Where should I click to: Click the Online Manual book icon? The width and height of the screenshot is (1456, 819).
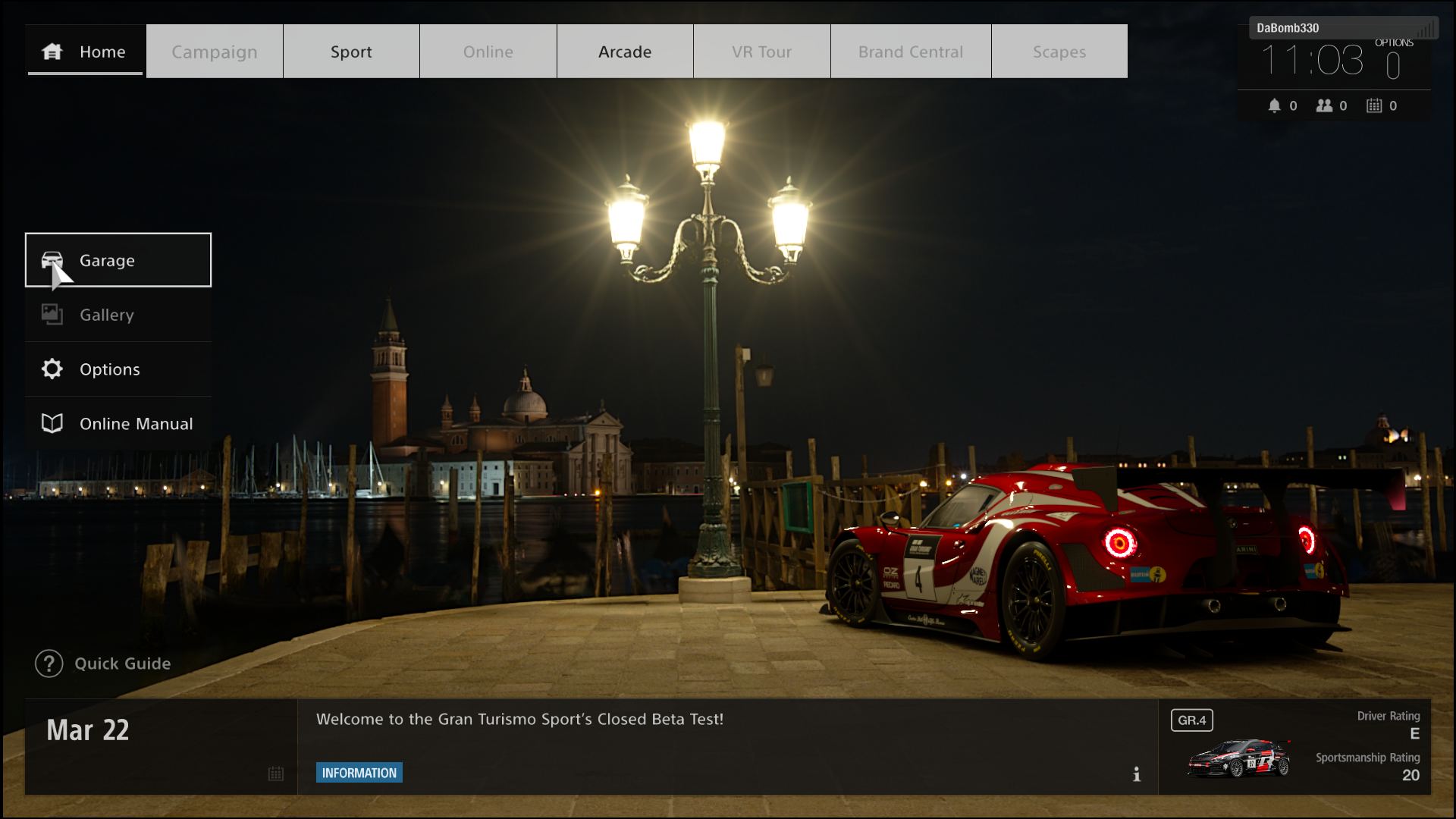pos(52,424)
